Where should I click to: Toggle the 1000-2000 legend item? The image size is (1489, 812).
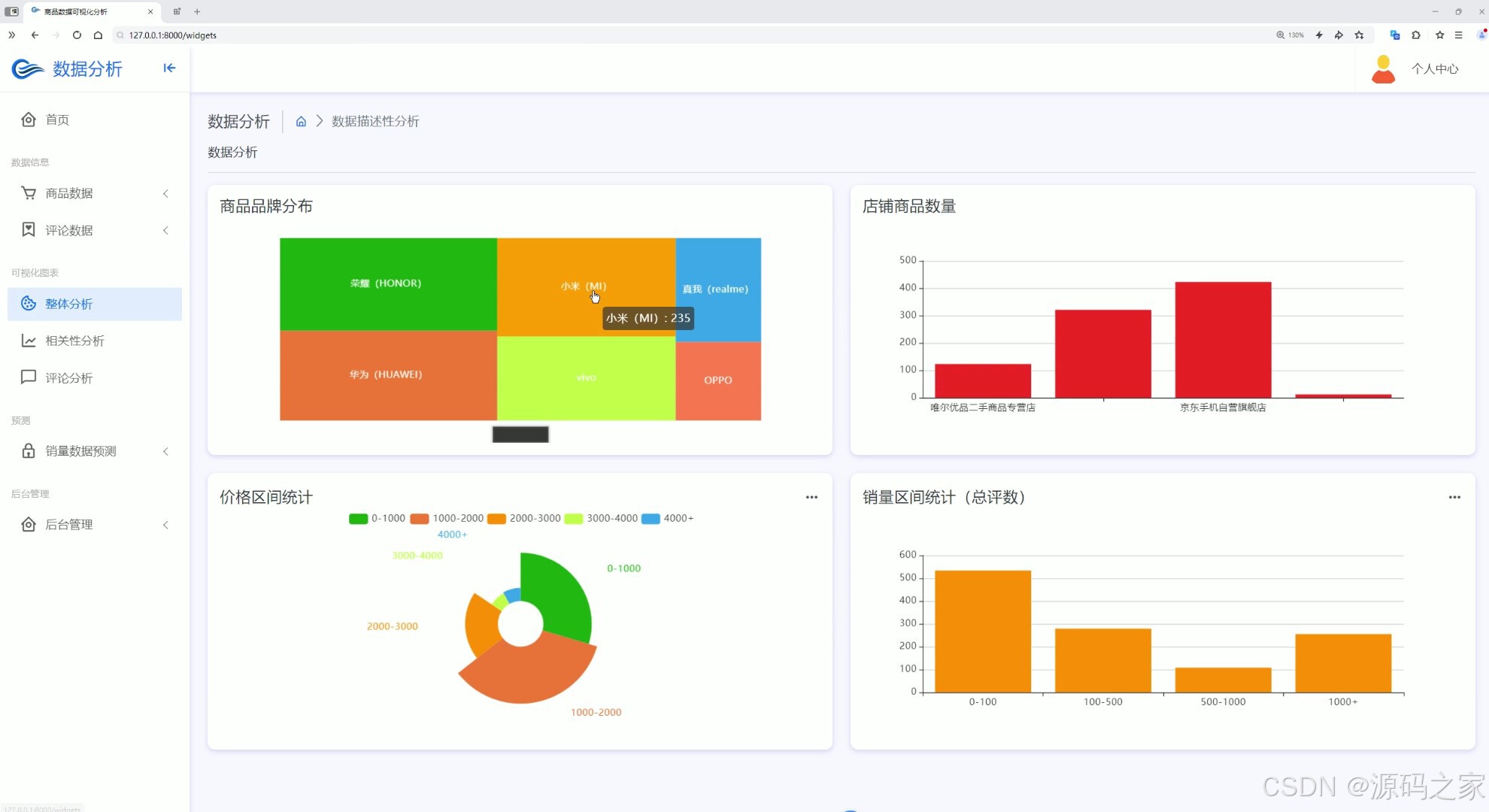(x=447, y=519)
